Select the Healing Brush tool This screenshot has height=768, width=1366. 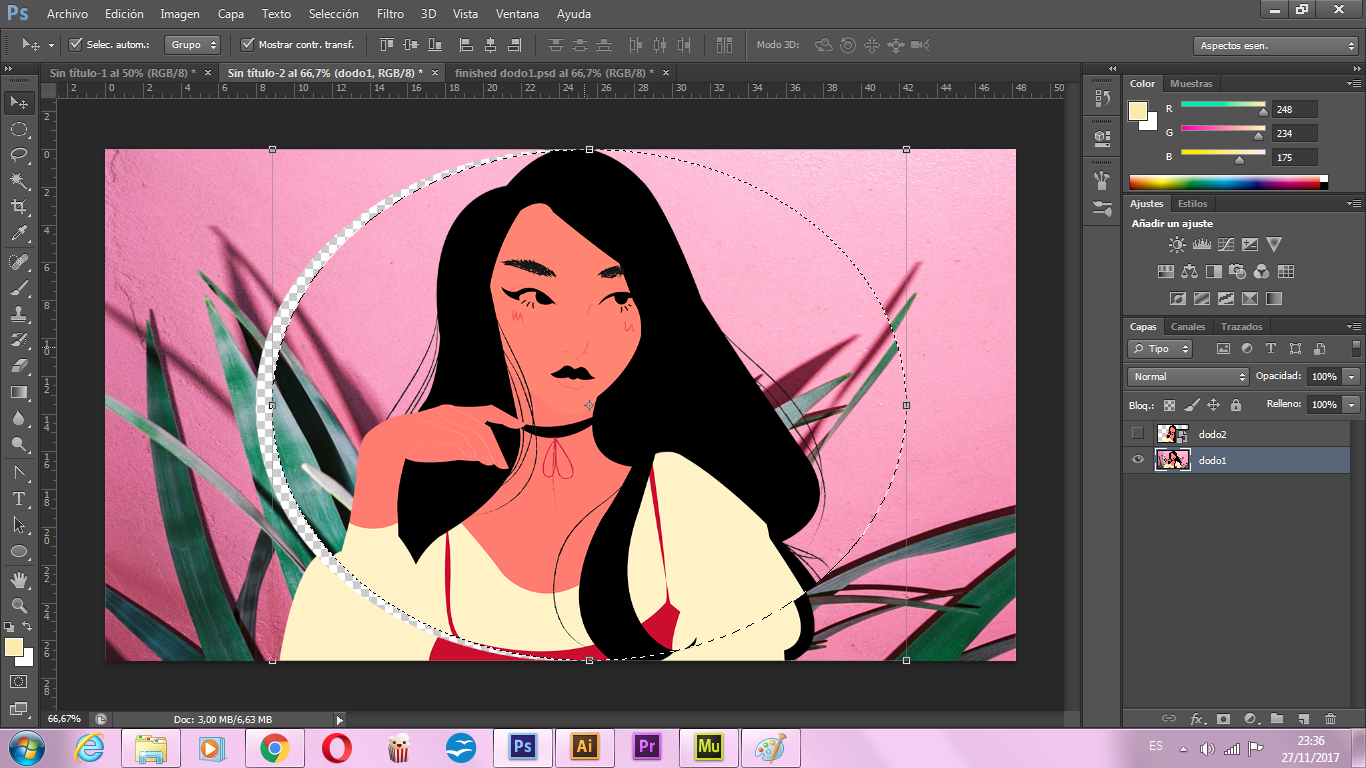[x=18, y=262]
